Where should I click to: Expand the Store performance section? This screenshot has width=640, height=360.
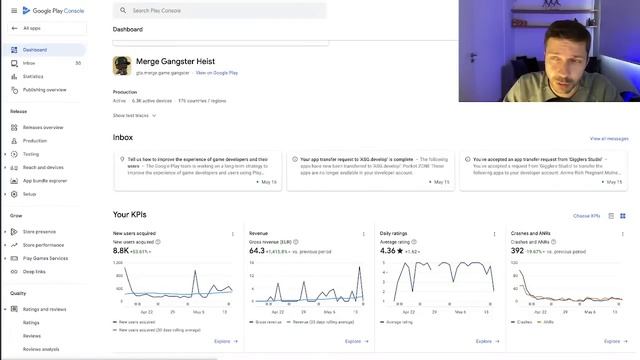pos(5,245)
